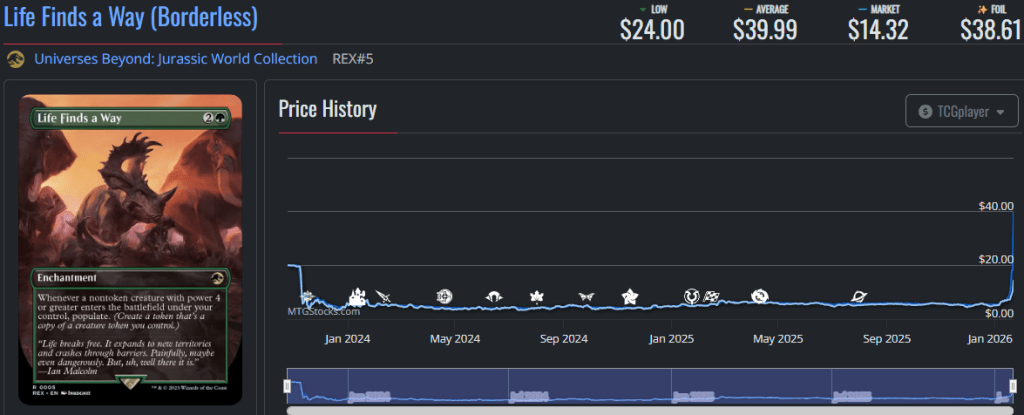Click the Price History heading

pyautogui.click(x=327, y=109)
